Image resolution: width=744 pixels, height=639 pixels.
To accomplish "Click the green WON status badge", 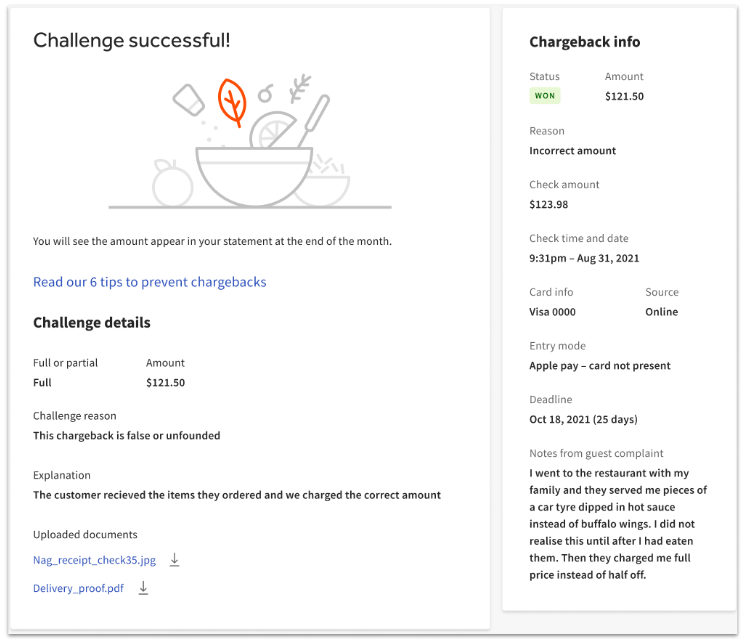I will click(x=545, y=96).
